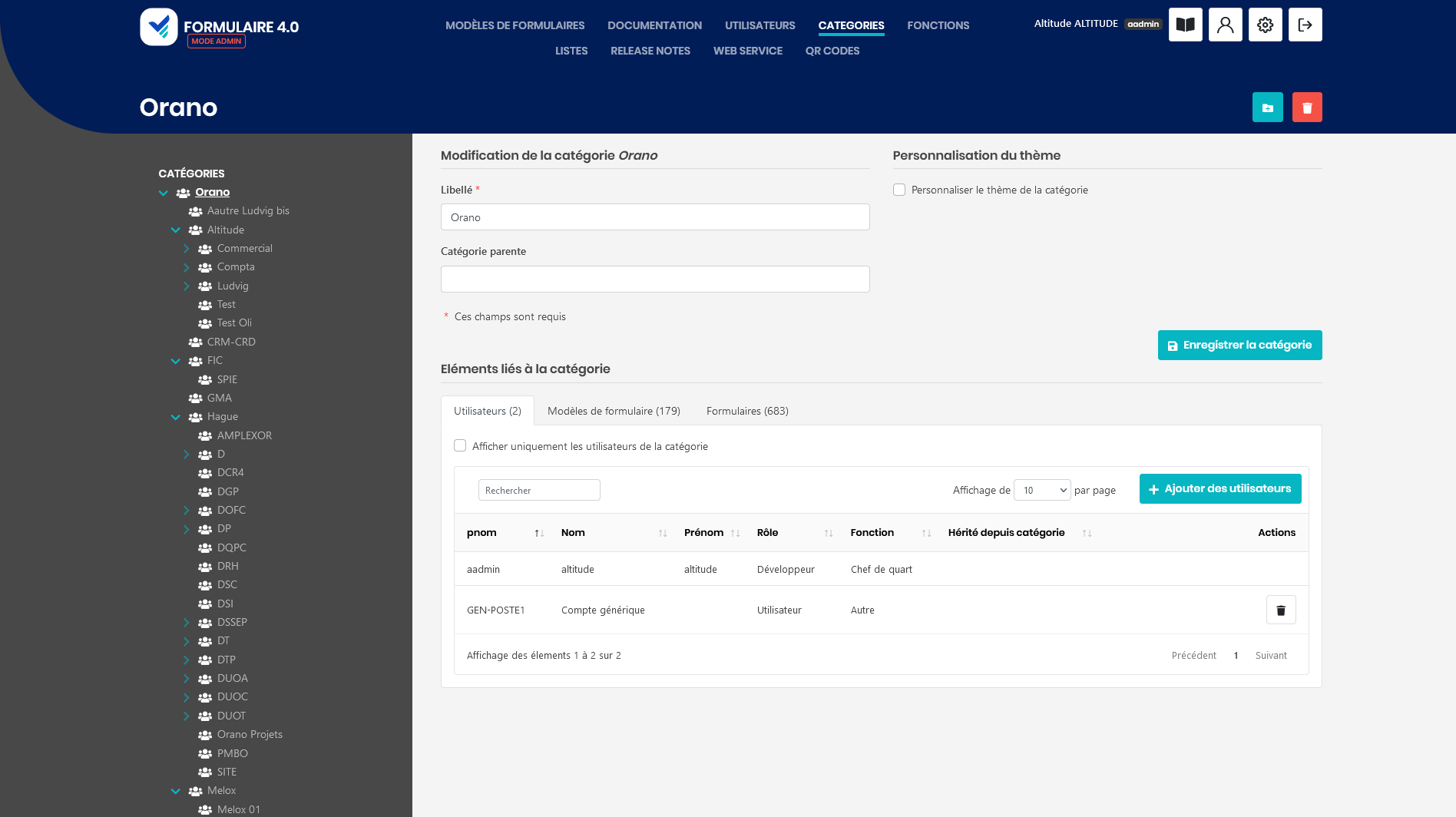Expand the Commercial category node
Screen dimensions: 1456x817
pyautogui.click(x=186, y=249)
